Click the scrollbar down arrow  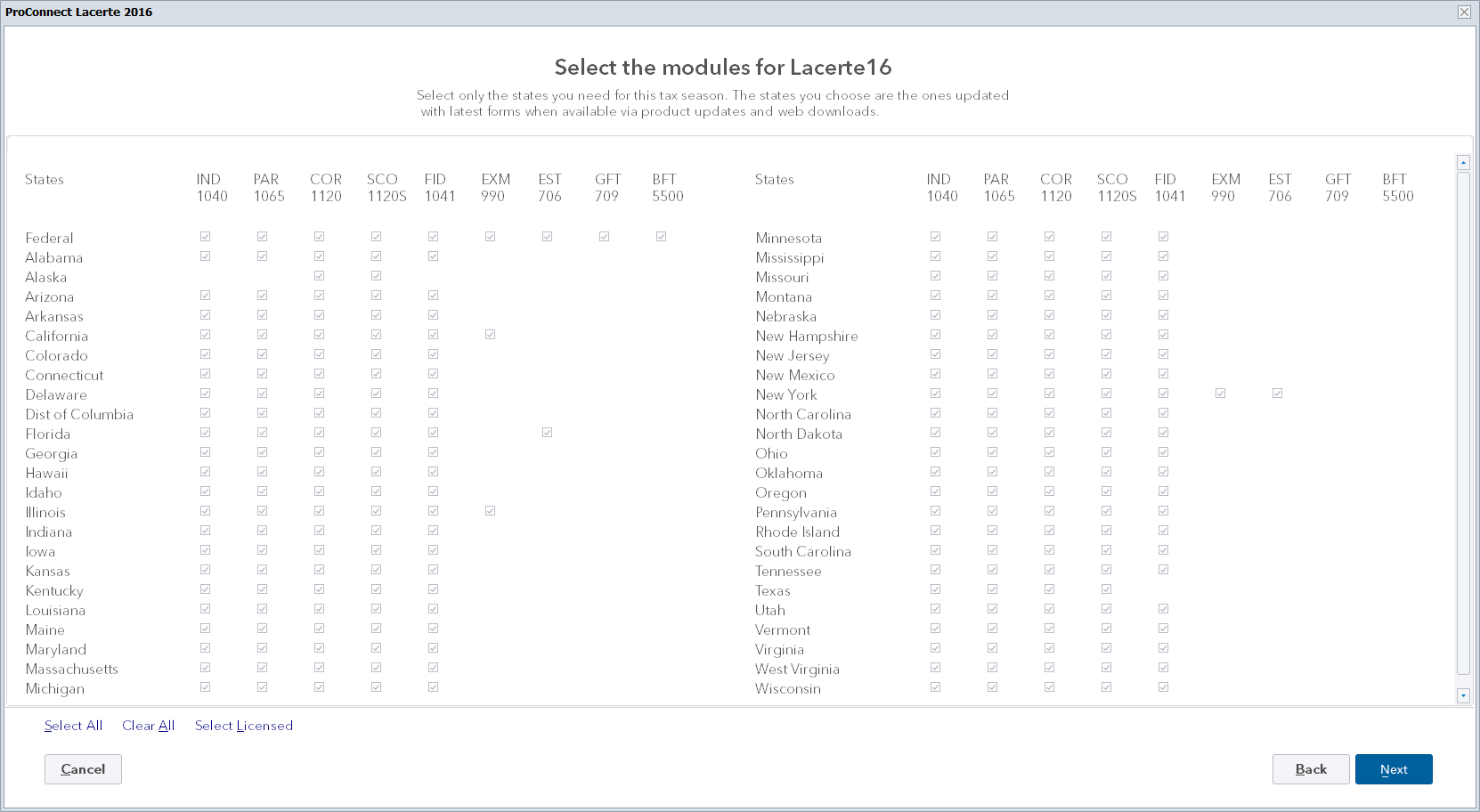[1463, 695]
